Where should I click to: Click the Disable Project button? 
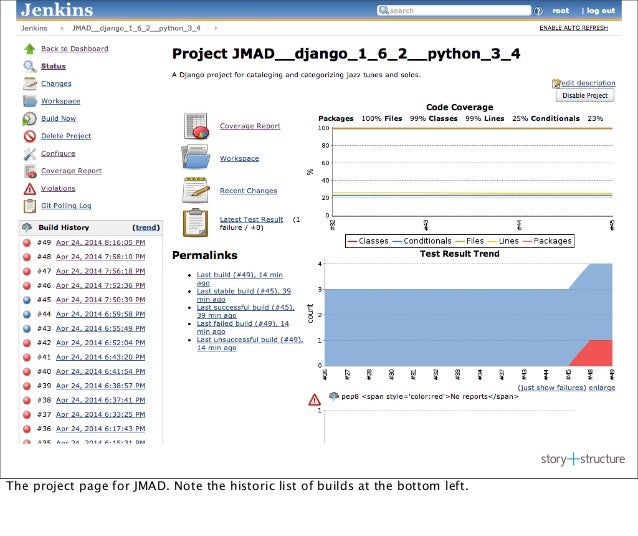click(x=585, y=95)
